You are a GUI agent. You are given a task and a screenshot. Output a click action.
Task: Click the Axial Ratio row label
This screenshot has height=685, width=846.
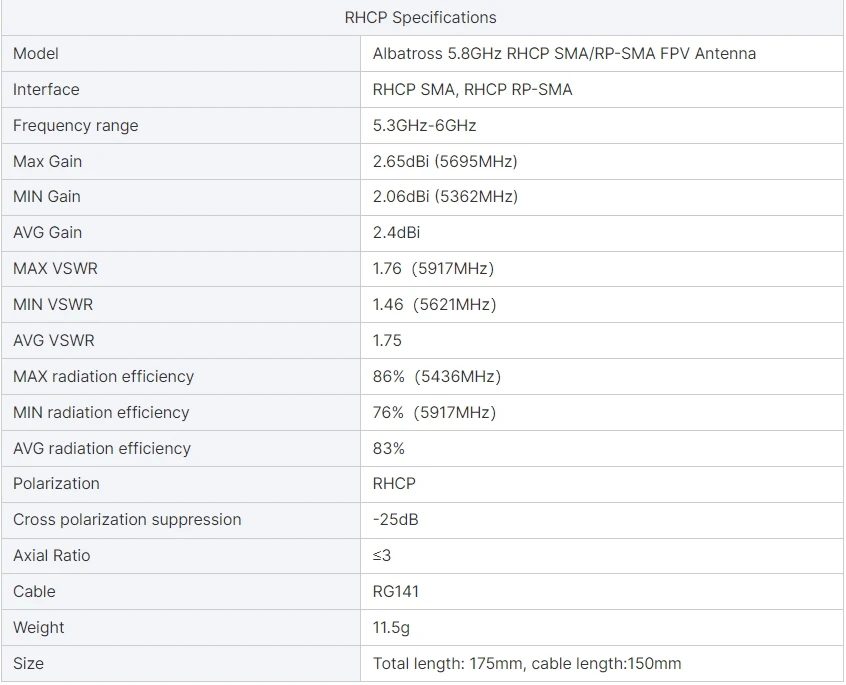click(x=51, y=555)
